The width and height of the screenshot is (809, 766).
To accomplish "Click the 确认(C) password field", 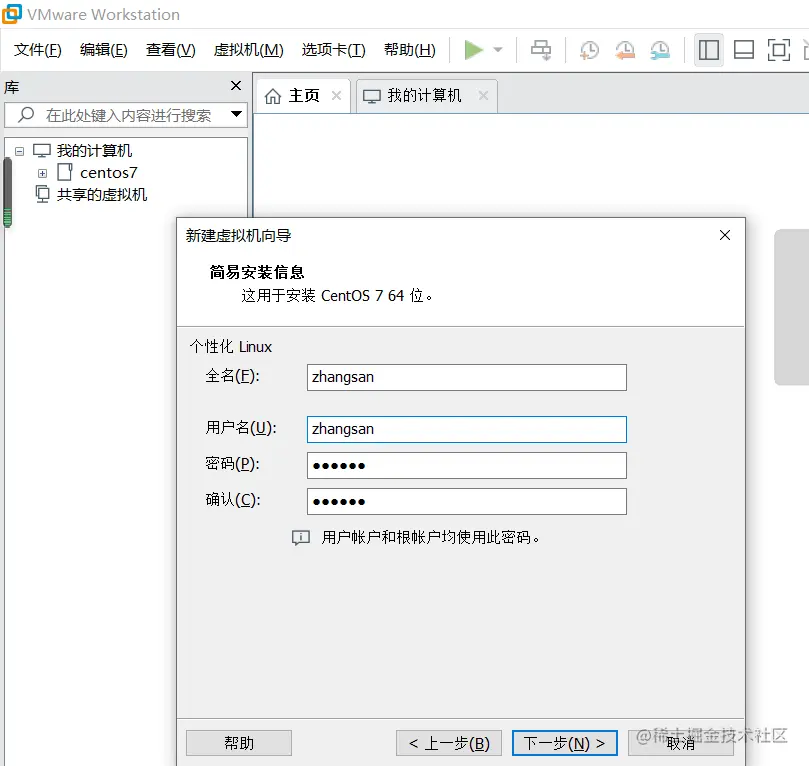I will click(466, 501).
